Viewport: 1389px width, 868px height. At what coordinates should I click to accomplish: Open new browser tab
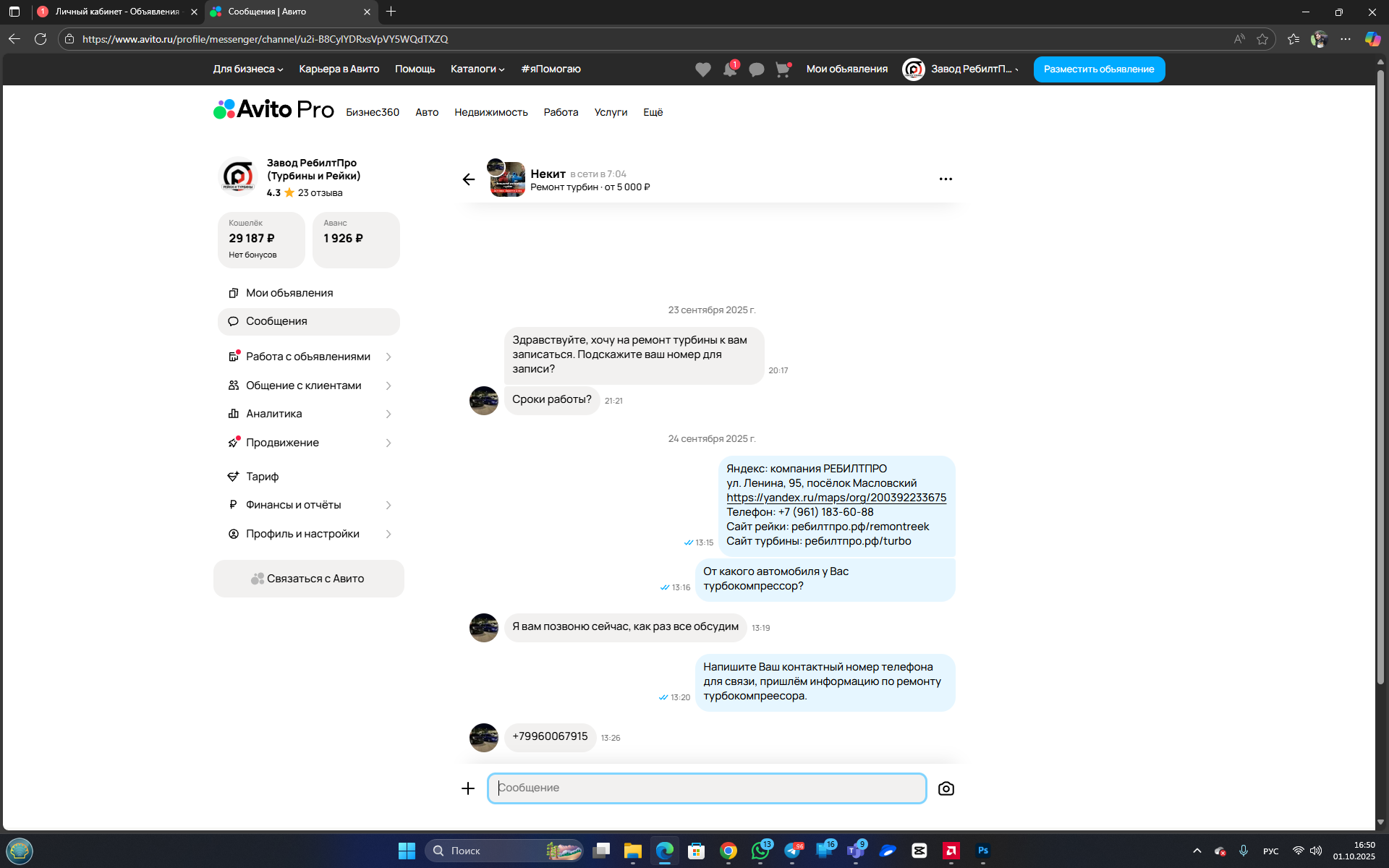point(391,12)
